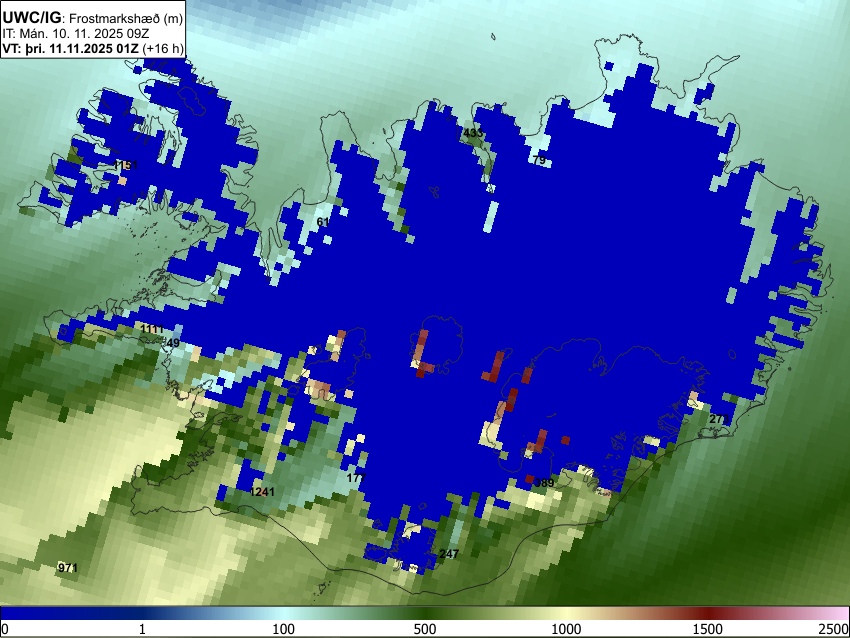The width and height of the screenshot is (850, 638).
Task: Click the 'IT: Mán. 10. 11. 2025 09Z' line
Action: (x=75, y=34)
